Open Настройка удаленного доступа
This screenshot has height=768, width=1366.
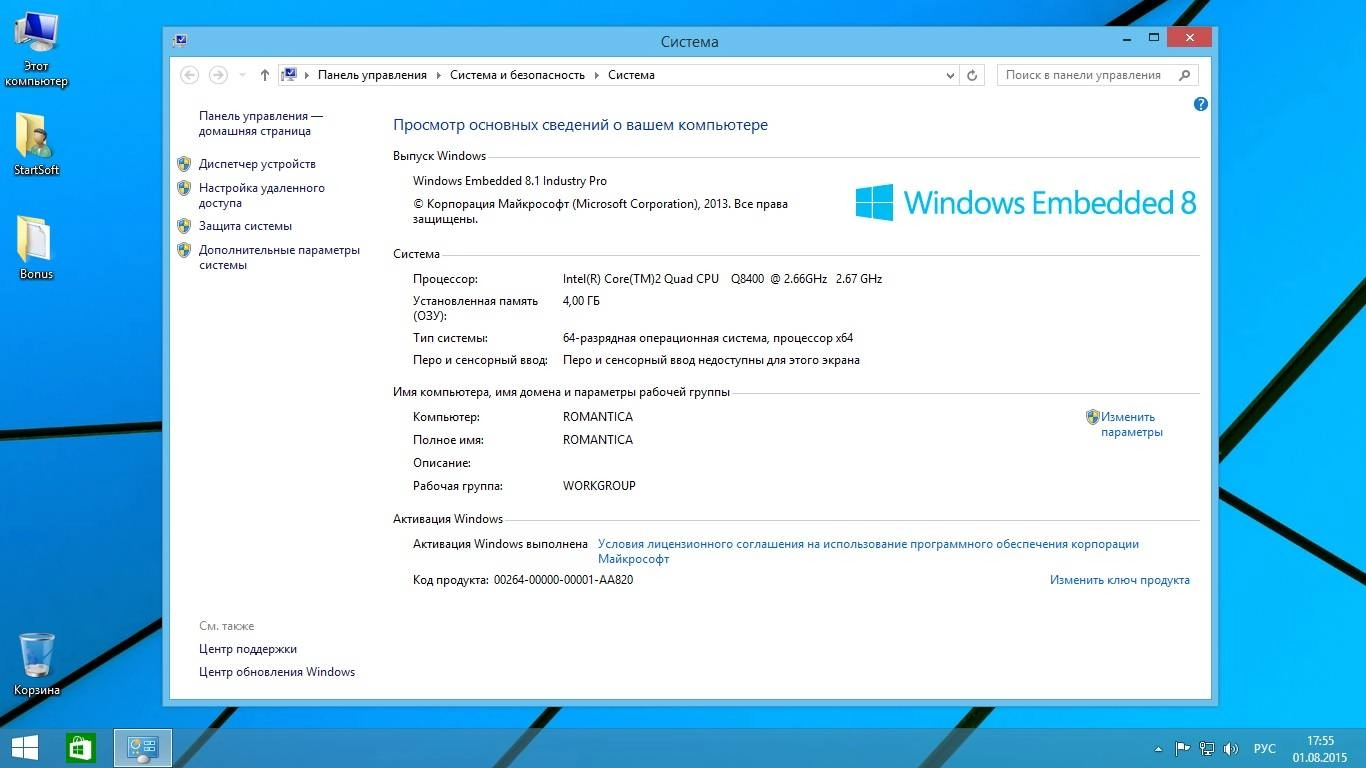tap(262, 195)
